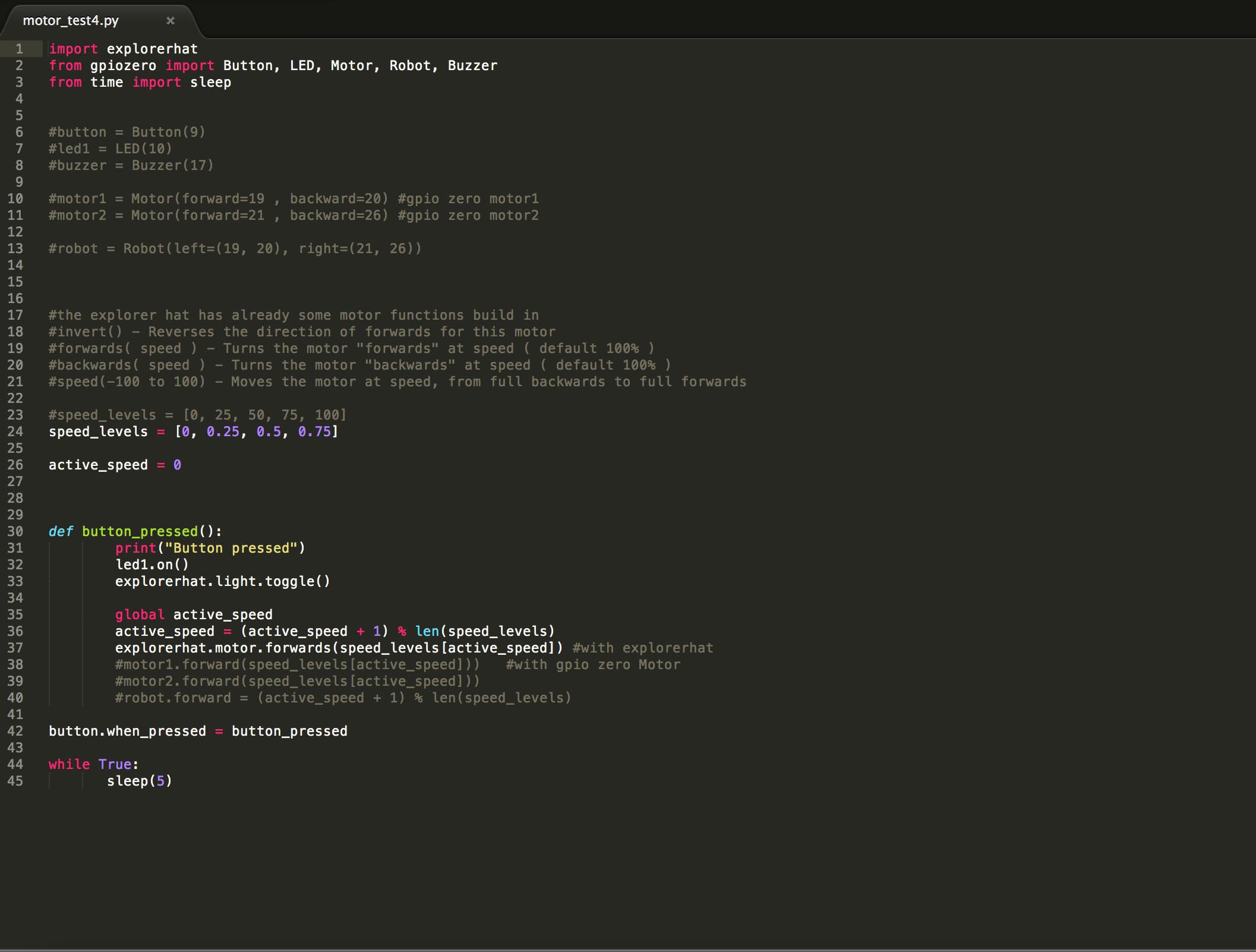This screenshot has width=1256, height=952.
Task: Click explorerhat.light.toggle() statement
Action: coord(222,581)
